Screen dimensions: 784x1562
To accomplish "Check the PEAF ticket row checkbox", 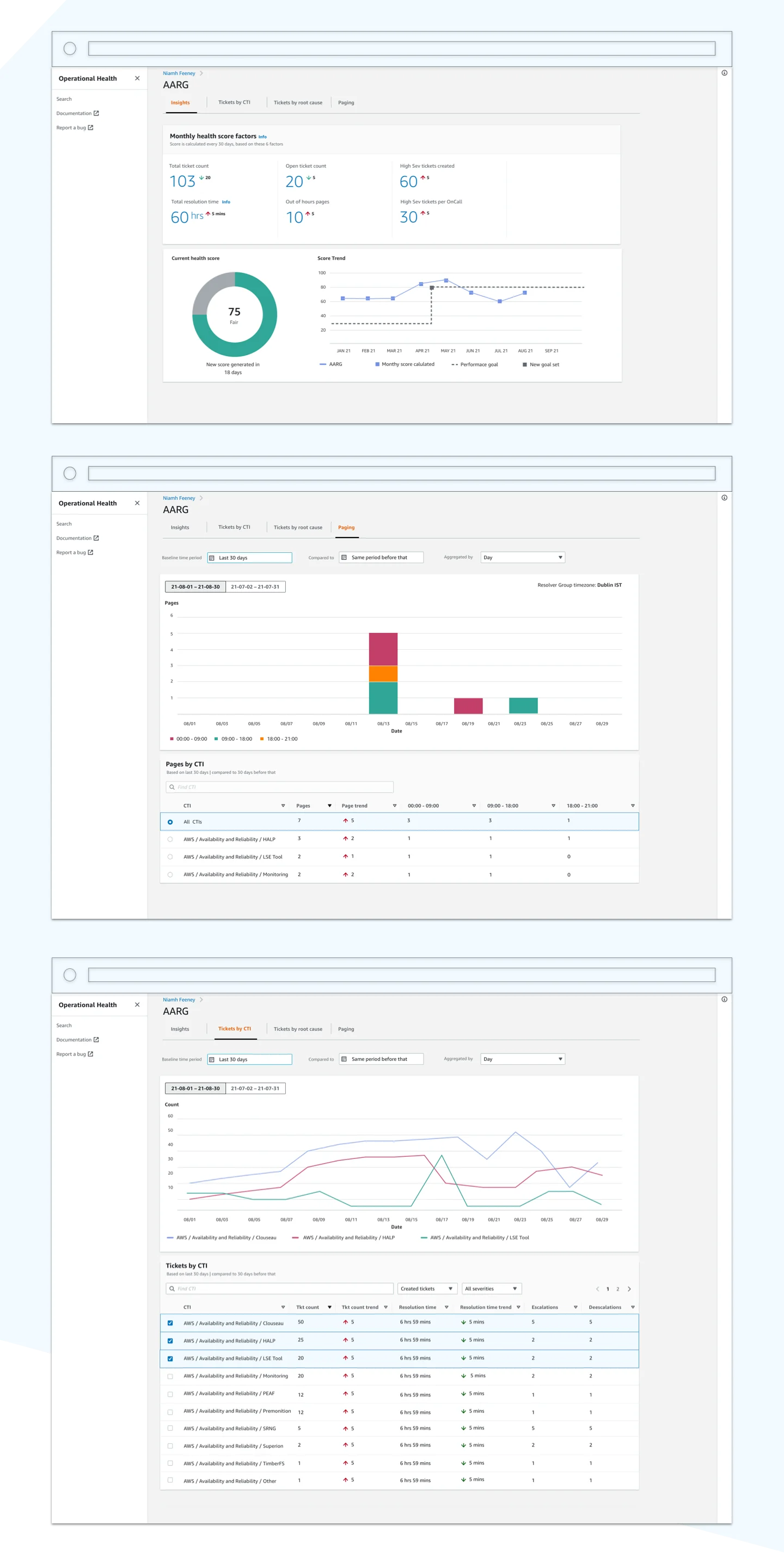I will click(170, 1395).
